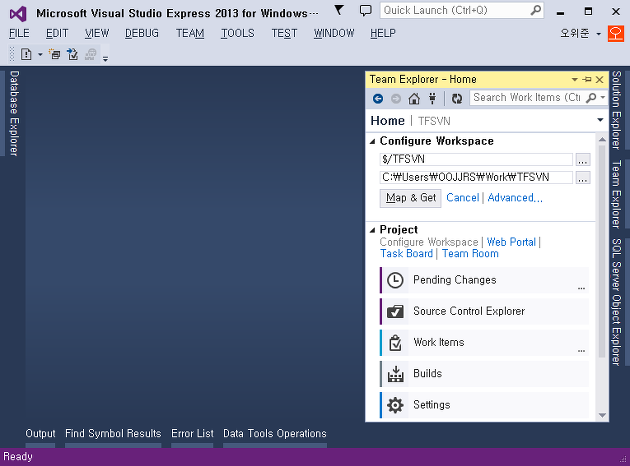Open the TEST menu
This screenshot has height=466, width=630.
[x=284, y=33]
